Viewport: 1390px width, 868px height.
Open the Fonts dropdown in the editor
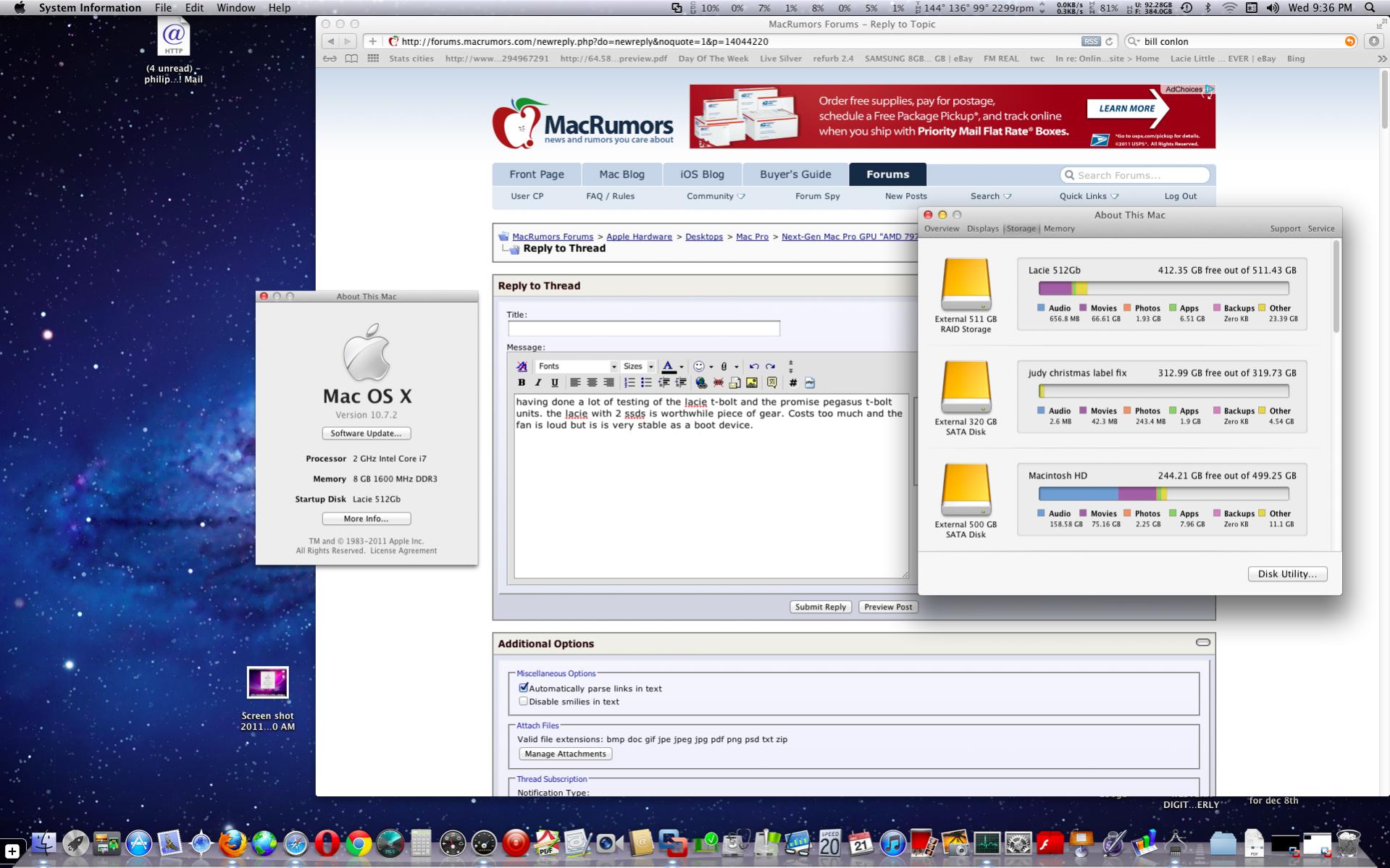click(577, 366)
